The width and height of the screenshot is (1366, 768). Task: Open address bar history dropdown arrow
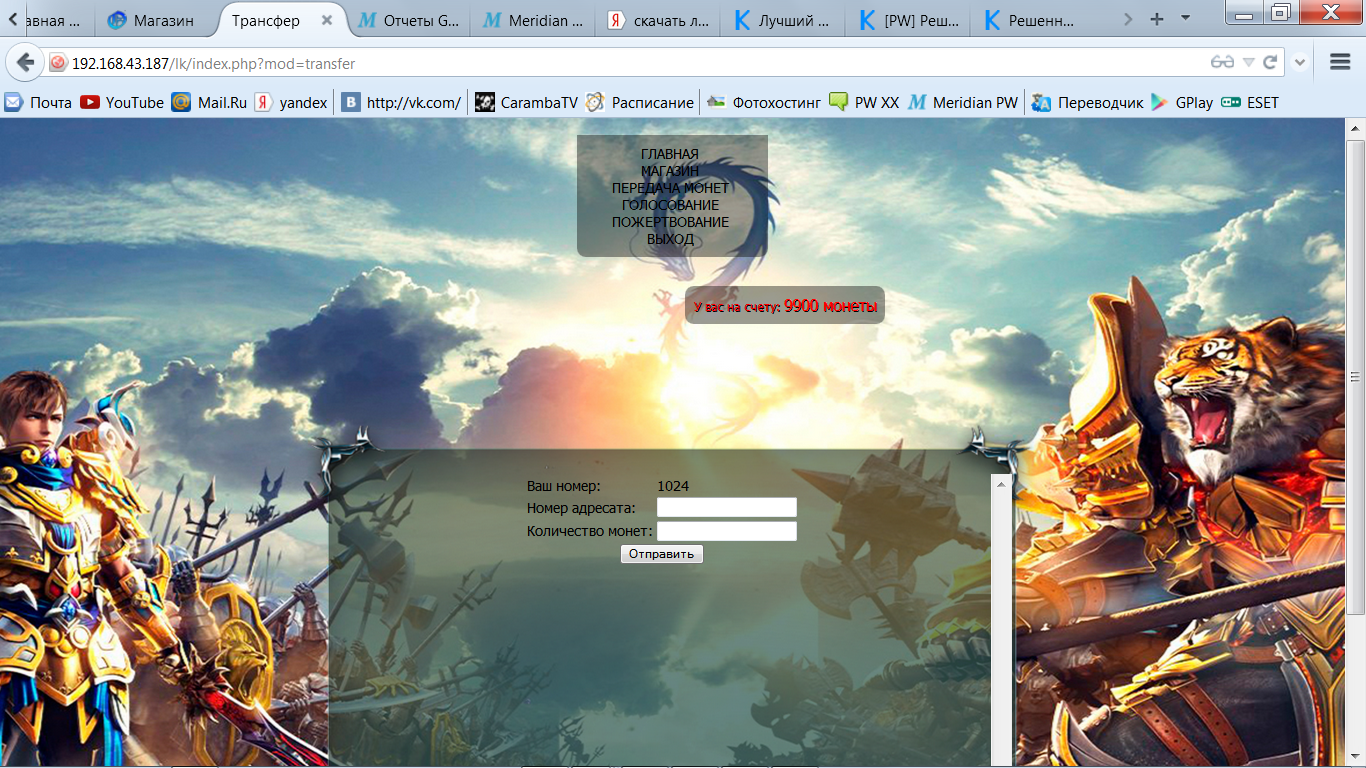pyautogui.click(x=1248, y=63)
